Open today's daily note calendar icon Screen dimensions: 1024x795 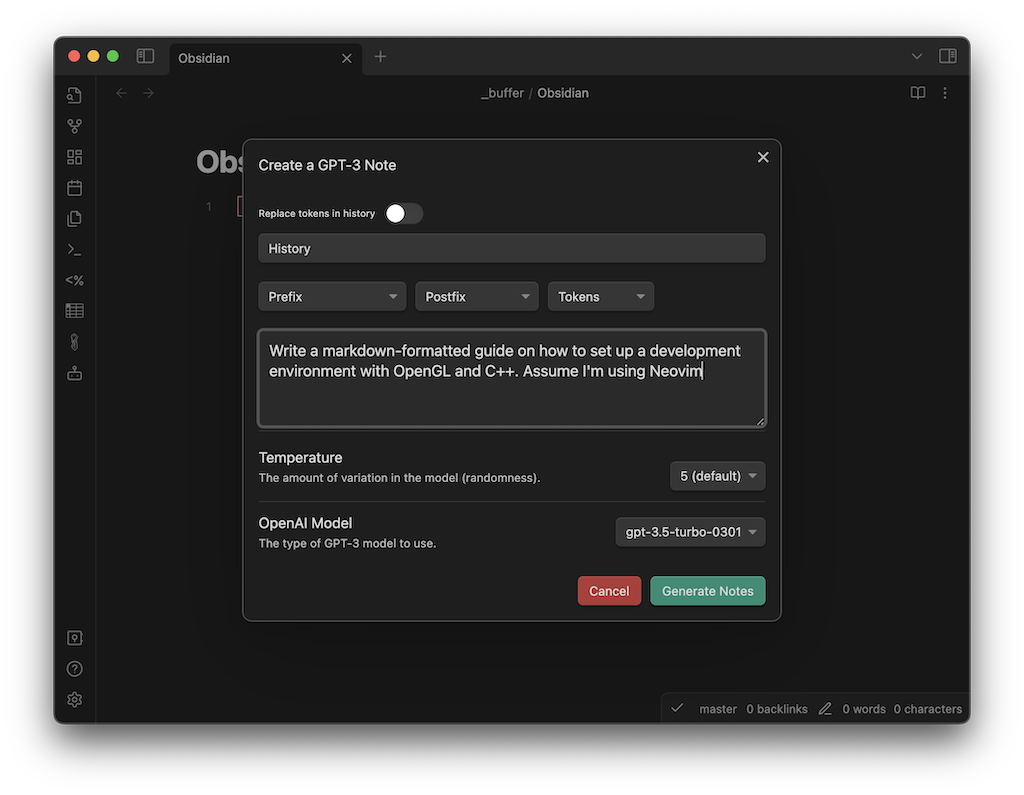pos(74,188)
